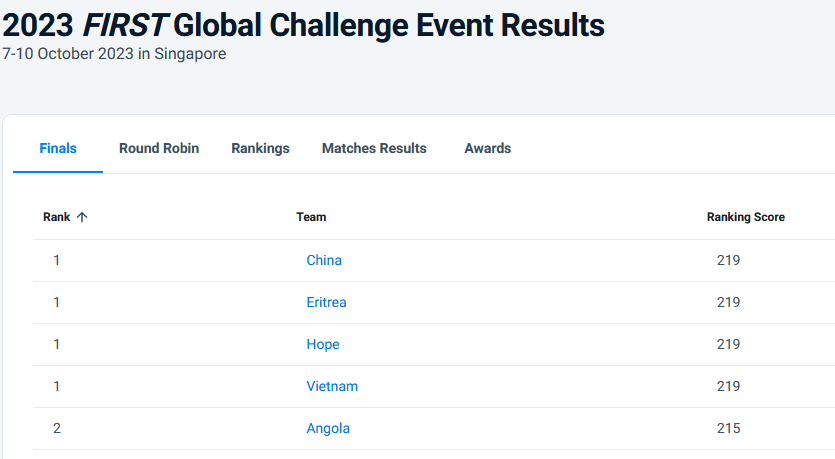Viewport: 835px width, 459px height.
Task: Click the rank 2 cell for Angola
Action: (x=57, y=429)
